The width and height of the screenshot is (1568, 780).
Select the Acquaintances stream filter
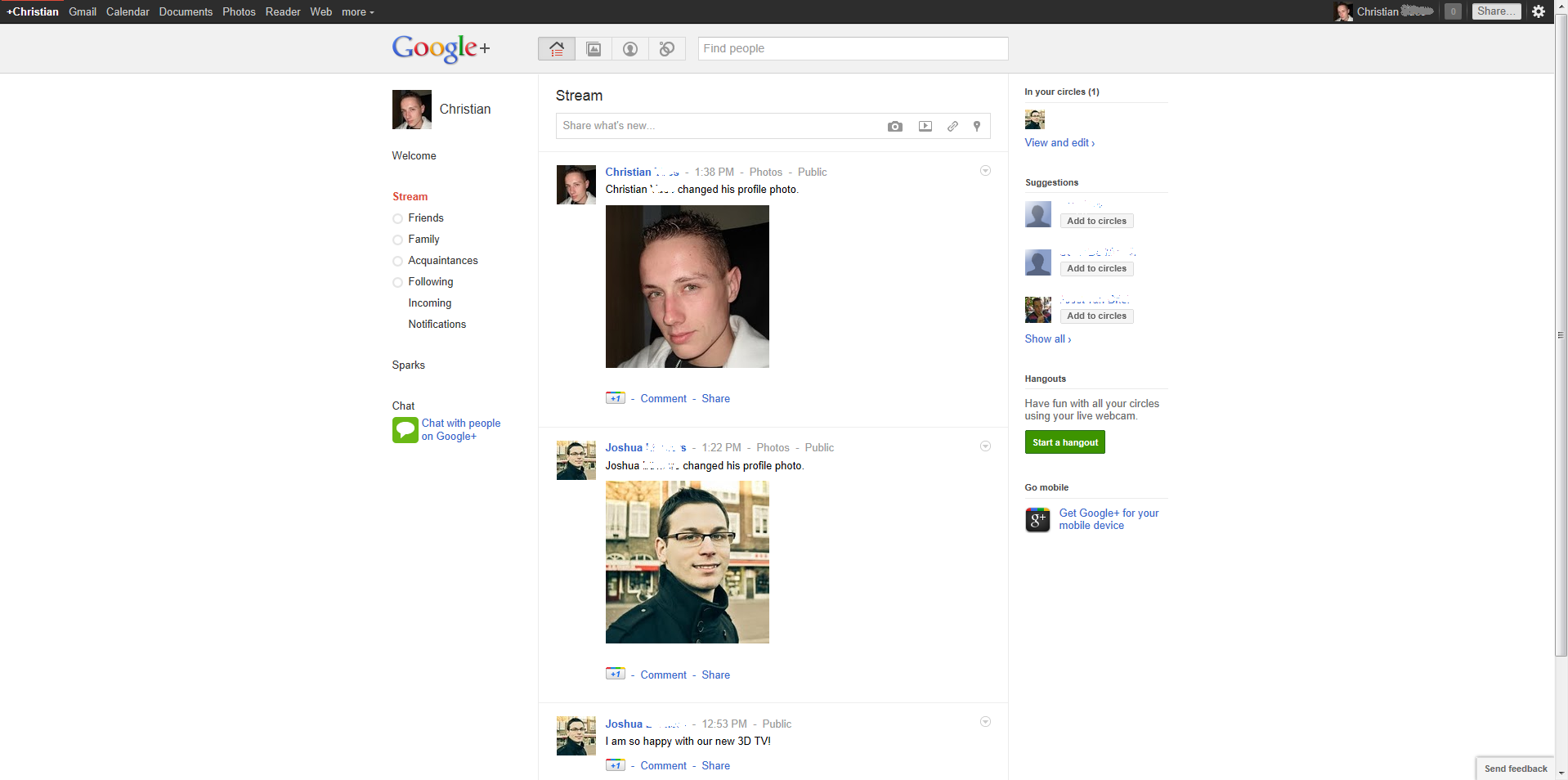click(442, 261)
